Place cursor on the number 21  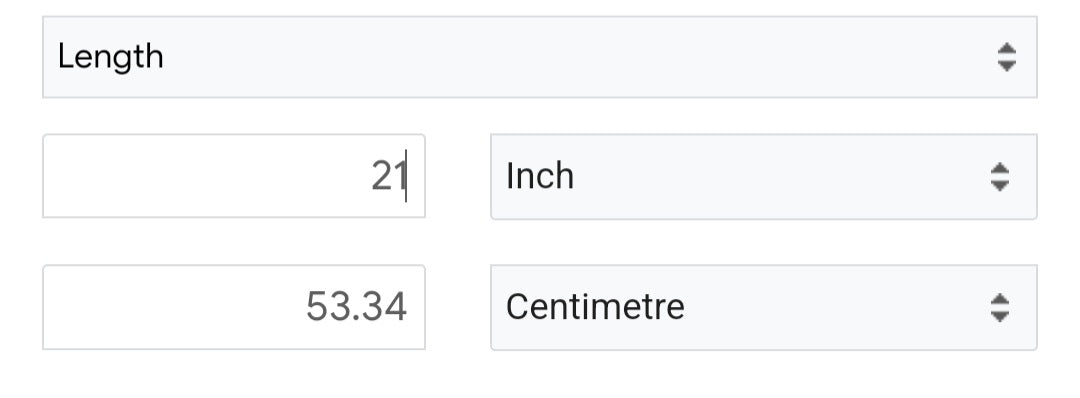coord(388,176)
